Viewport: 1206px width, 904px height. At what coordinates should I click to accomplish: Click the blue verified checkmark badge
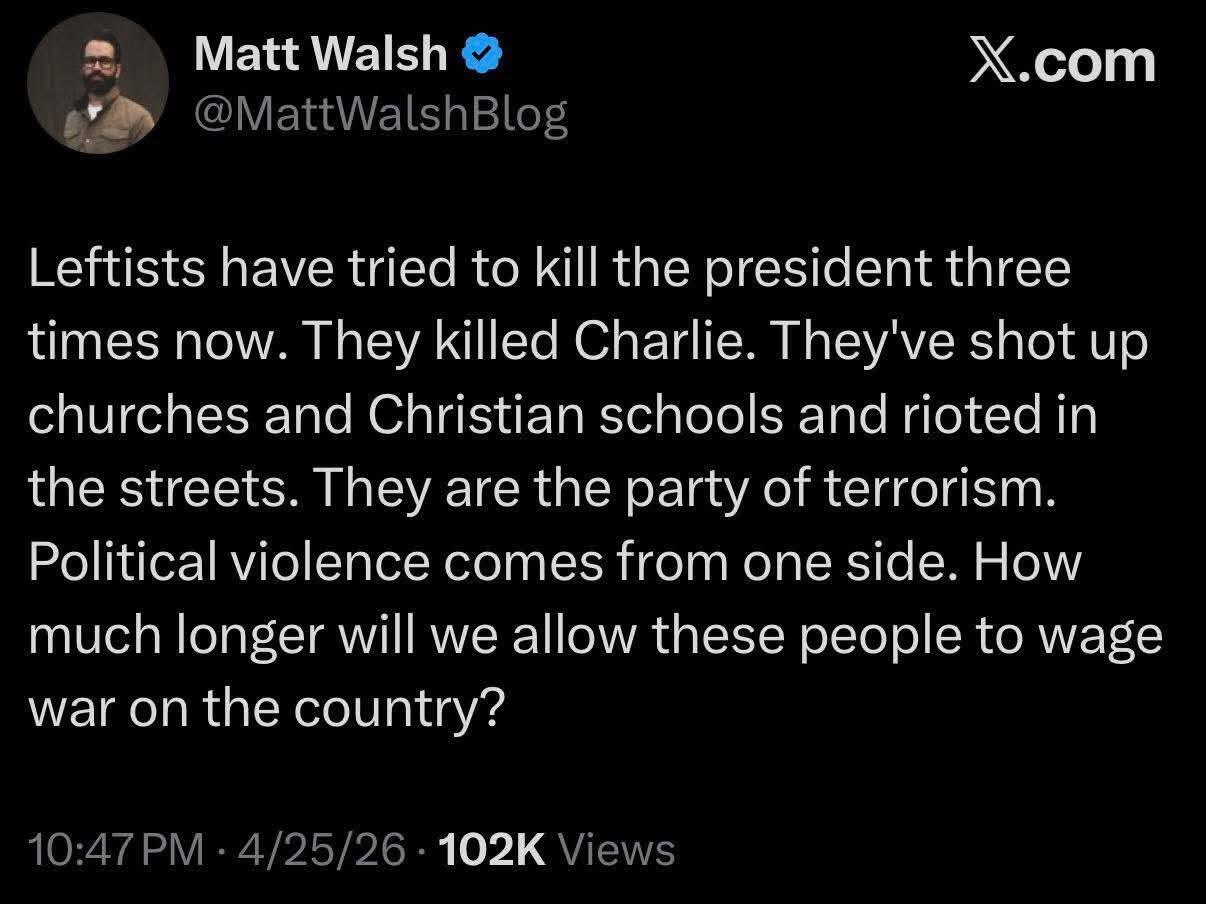pos(481,57)
